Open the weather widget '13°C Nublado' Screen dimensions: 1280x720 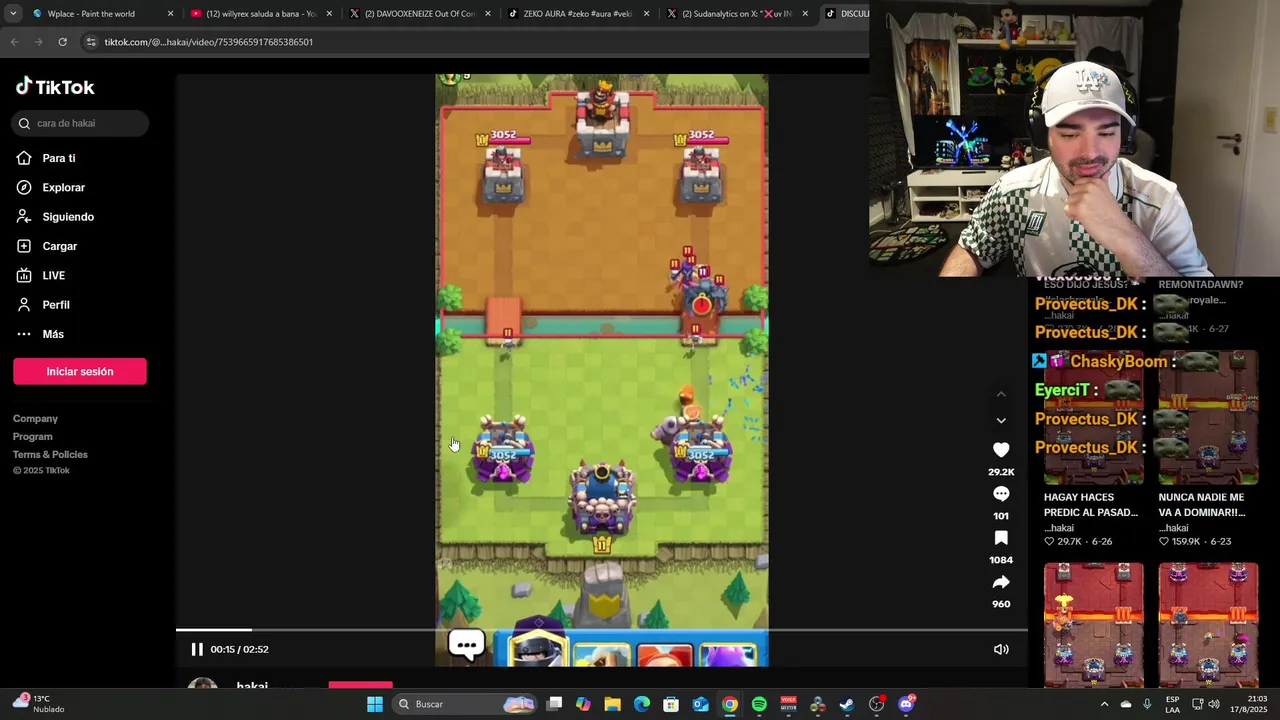tap(38, 704)
